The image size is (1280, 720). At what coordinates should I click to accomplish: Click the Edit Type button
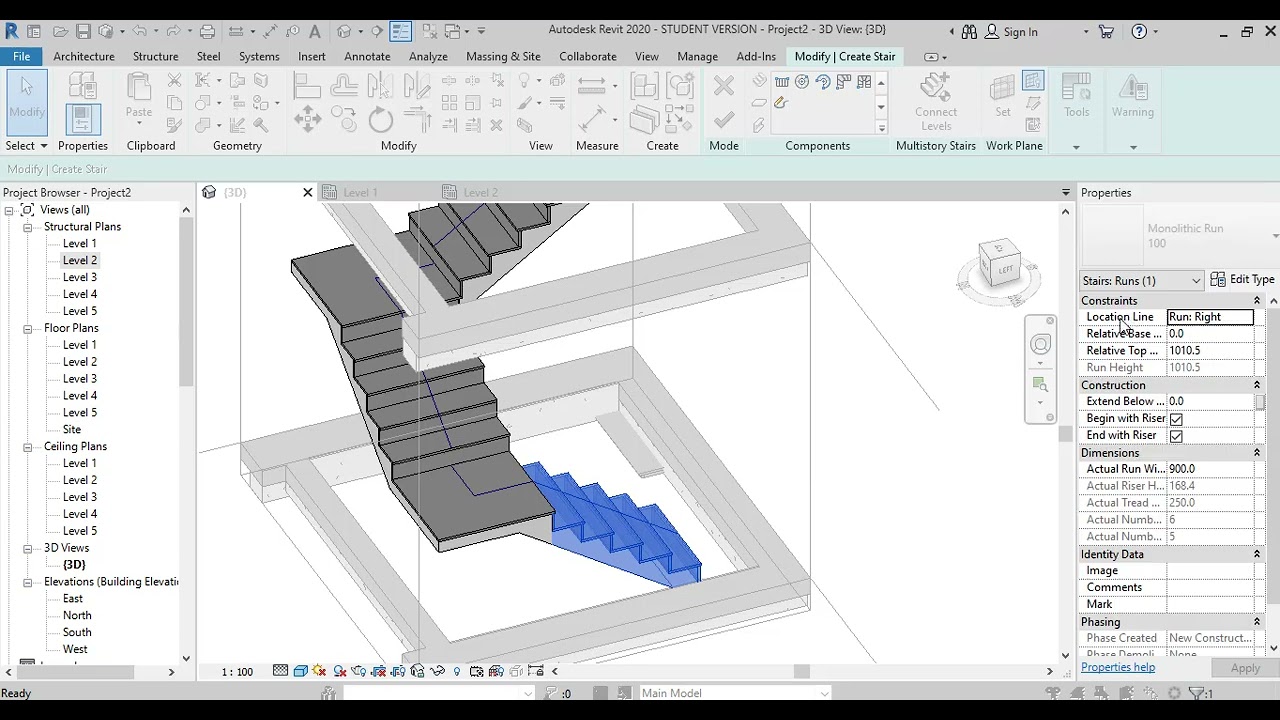(1242, 280)
